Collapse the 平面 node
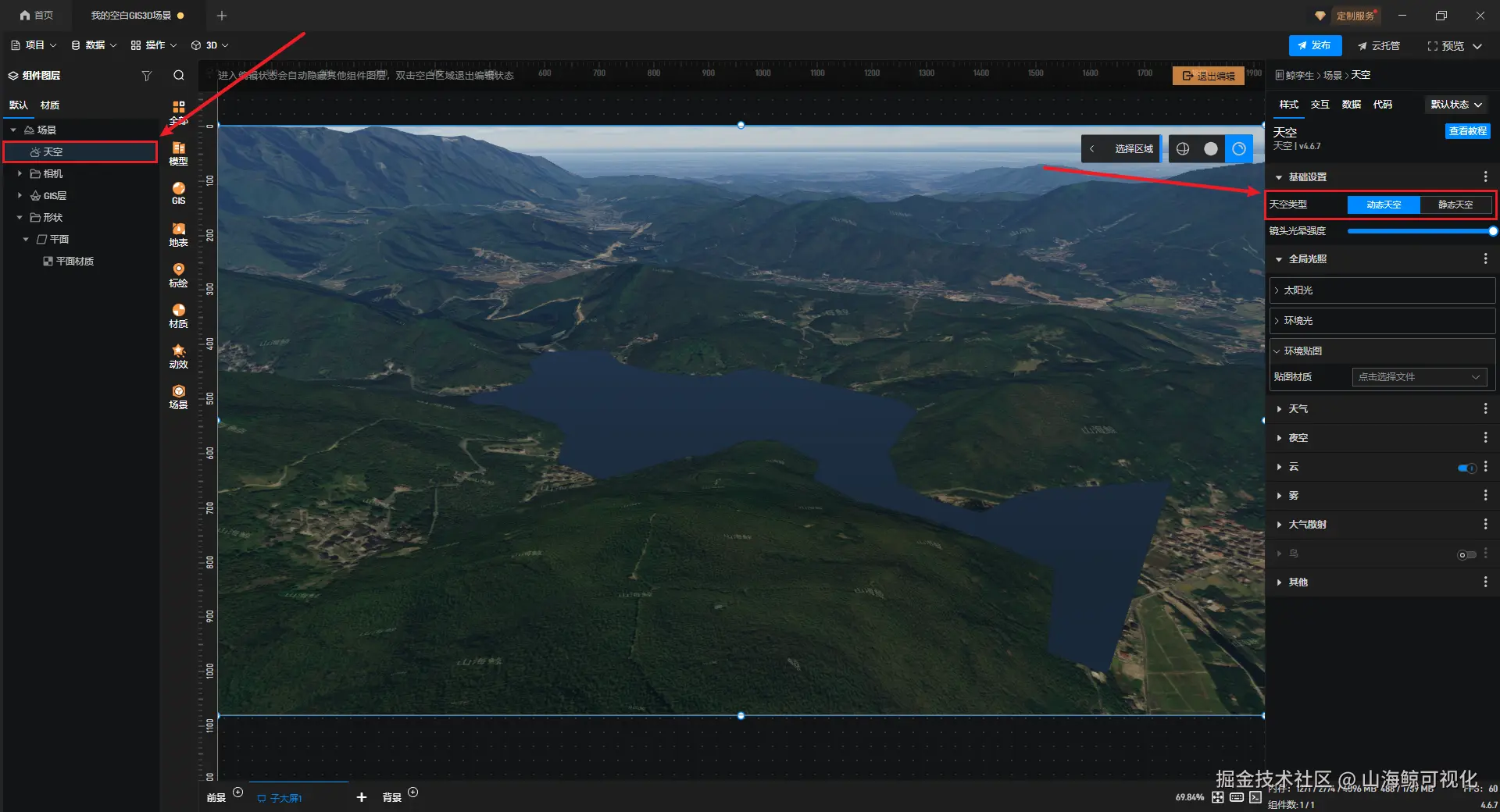Image resolution: width=1500 pixels, height=812 pixels. 26,240
